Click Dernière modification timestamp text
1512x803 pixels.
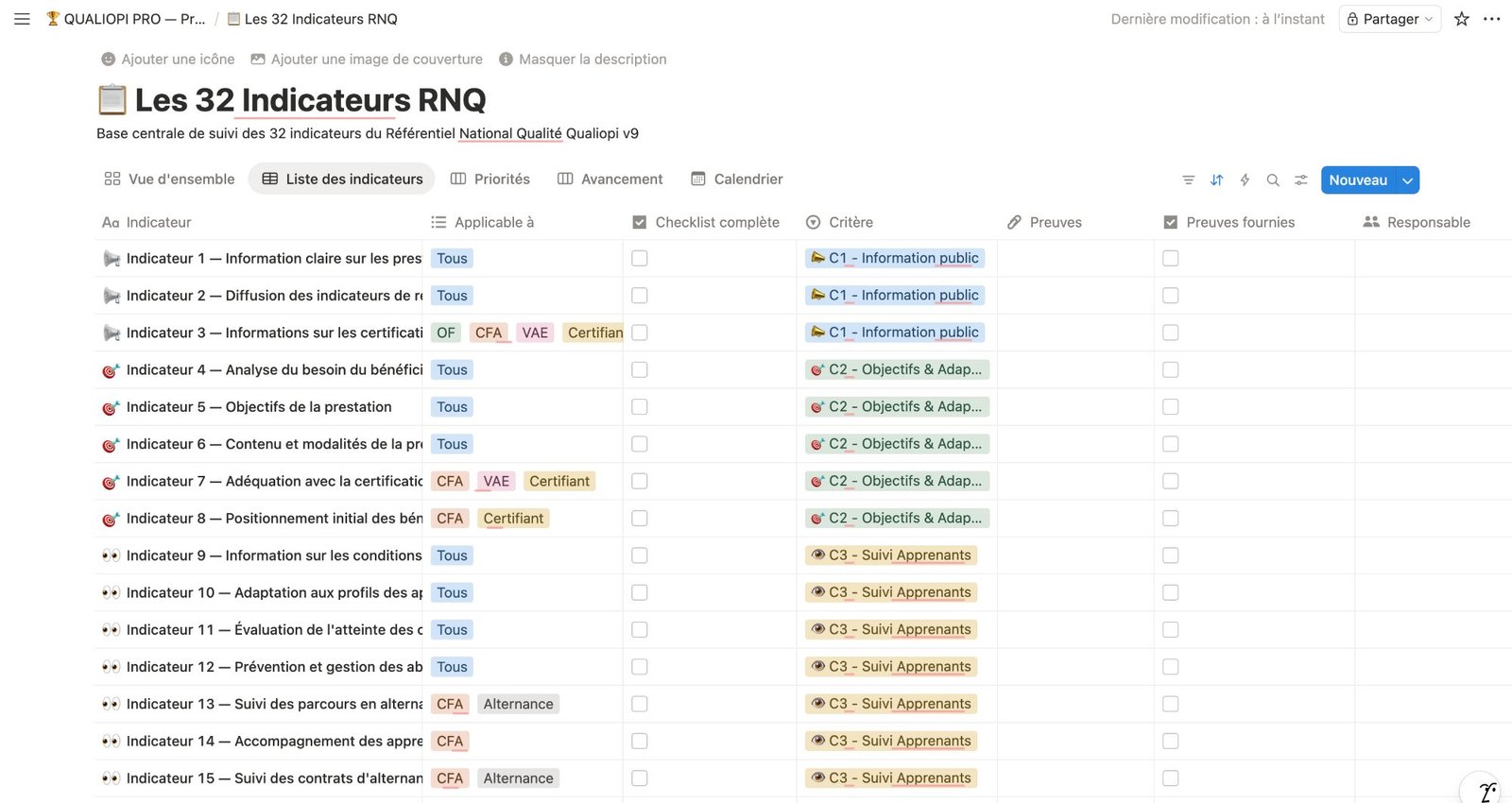pyautogui.click(x=1217, y=19)
